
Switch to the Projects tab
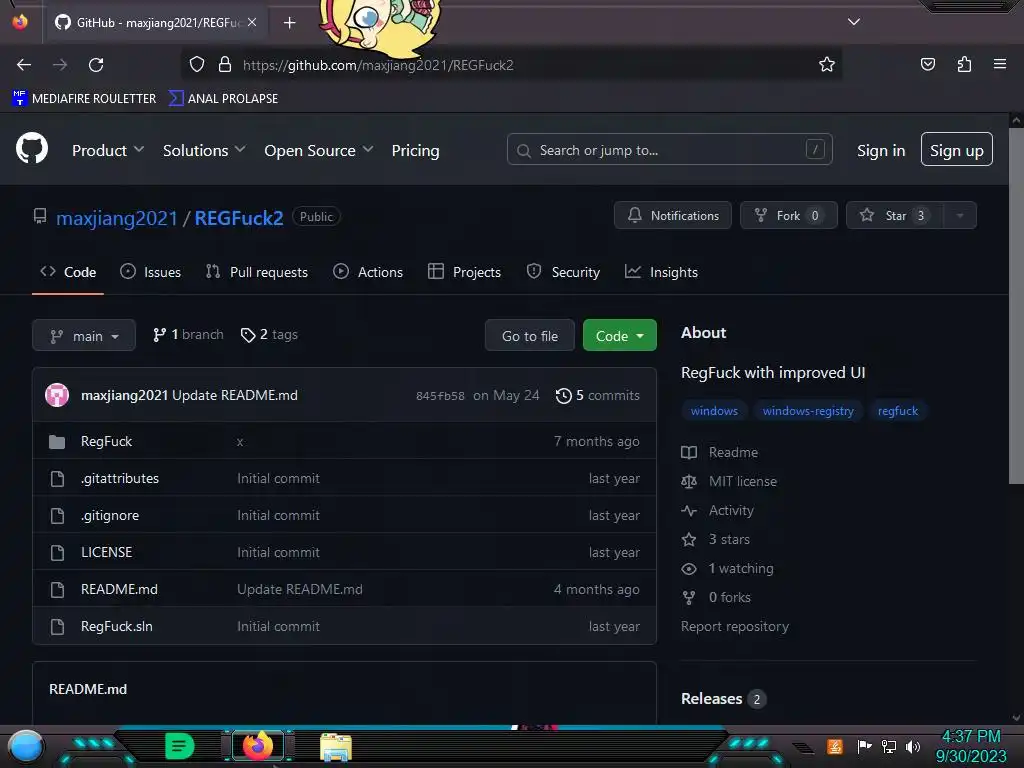coord(464,272)
